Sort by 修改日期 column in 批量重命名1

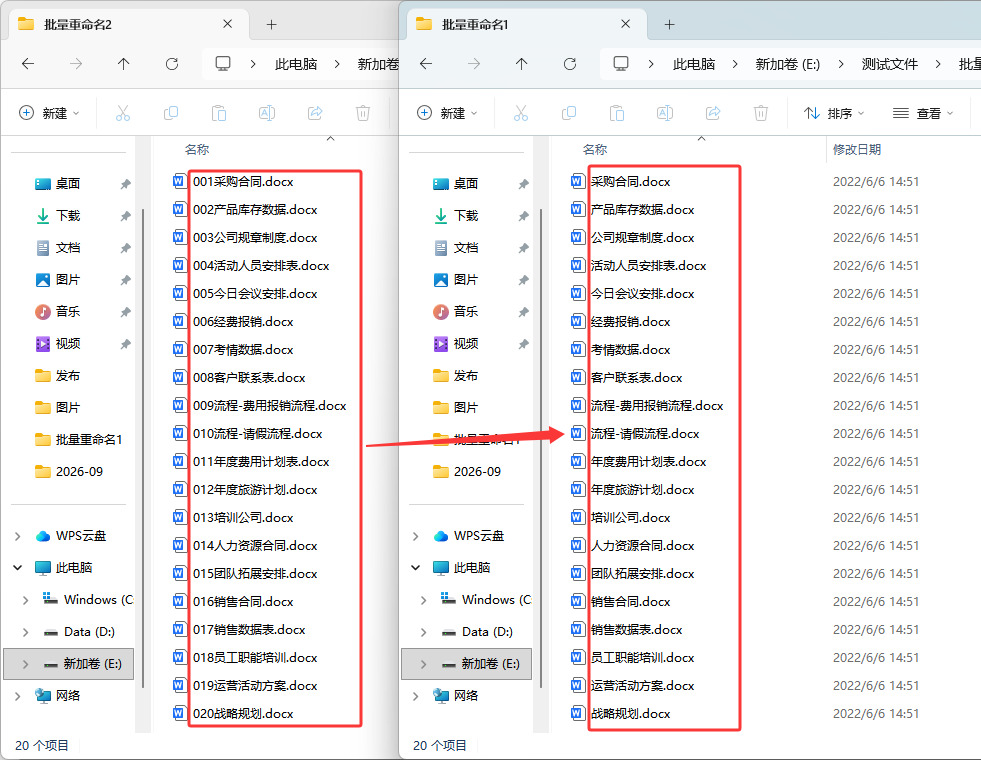(856, 149)
